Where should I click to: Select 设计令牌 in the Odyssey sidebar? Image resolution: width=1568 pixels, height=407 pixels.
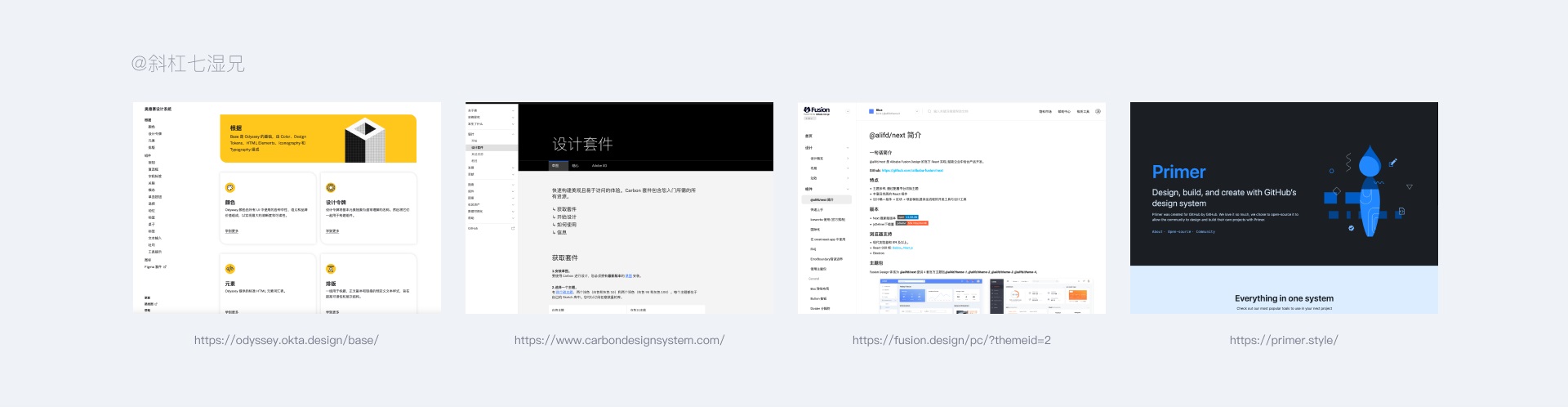154,133
